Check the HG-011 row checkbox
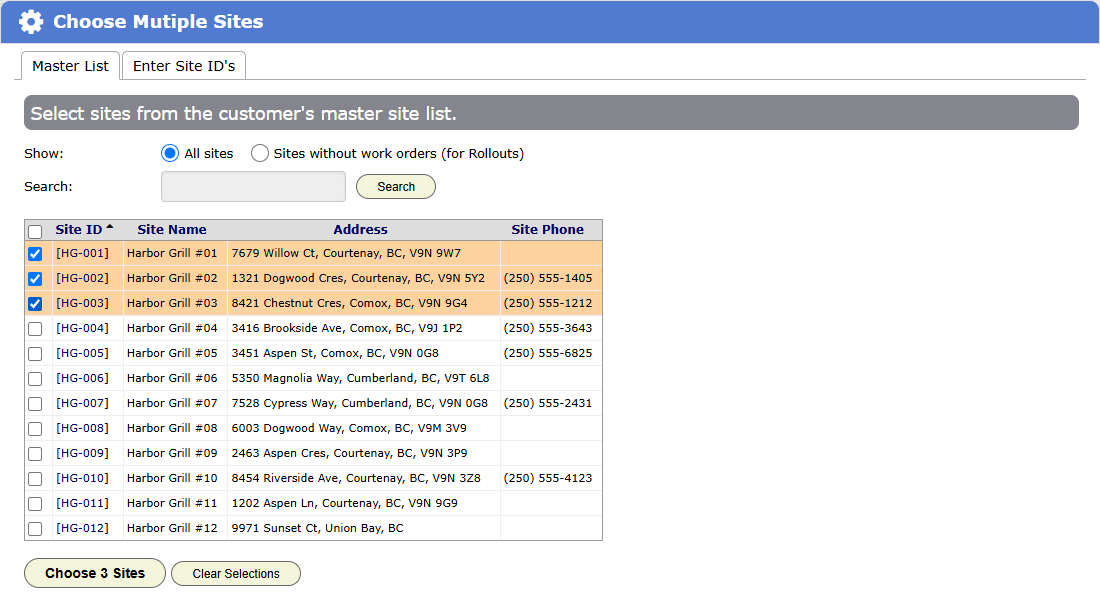The width and height of the screenshot is (1100, 600). click(35, 504)
